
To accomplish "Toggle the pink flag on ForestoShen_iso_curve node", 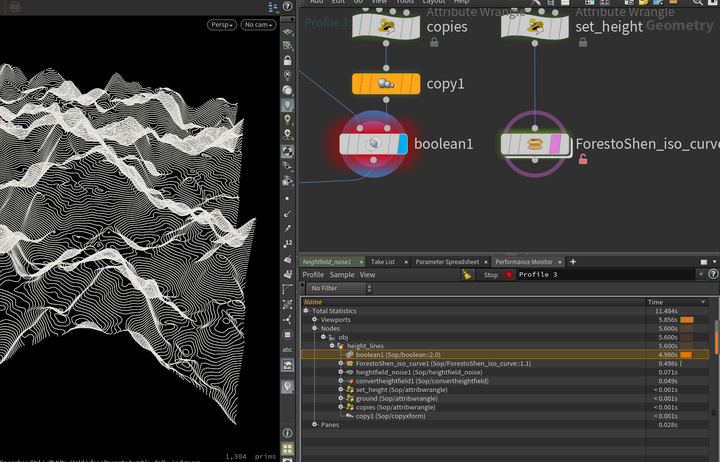I will (x=555, y=144).
